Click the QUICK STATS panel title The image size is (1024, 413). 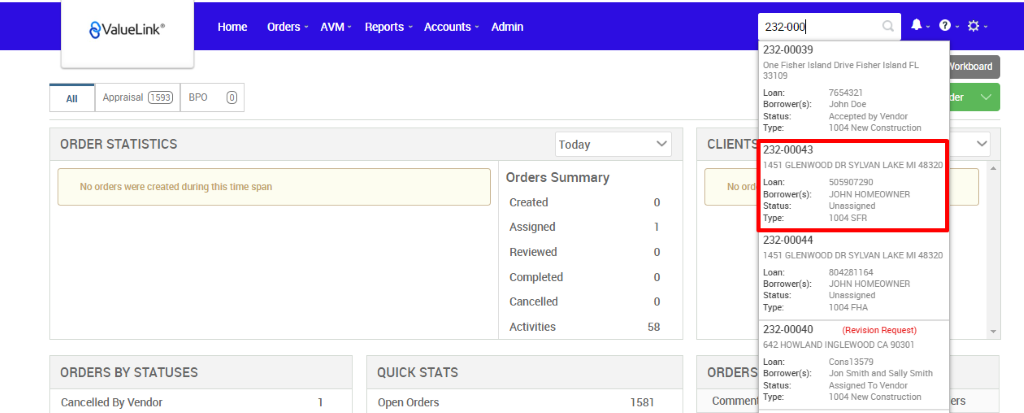417,372
